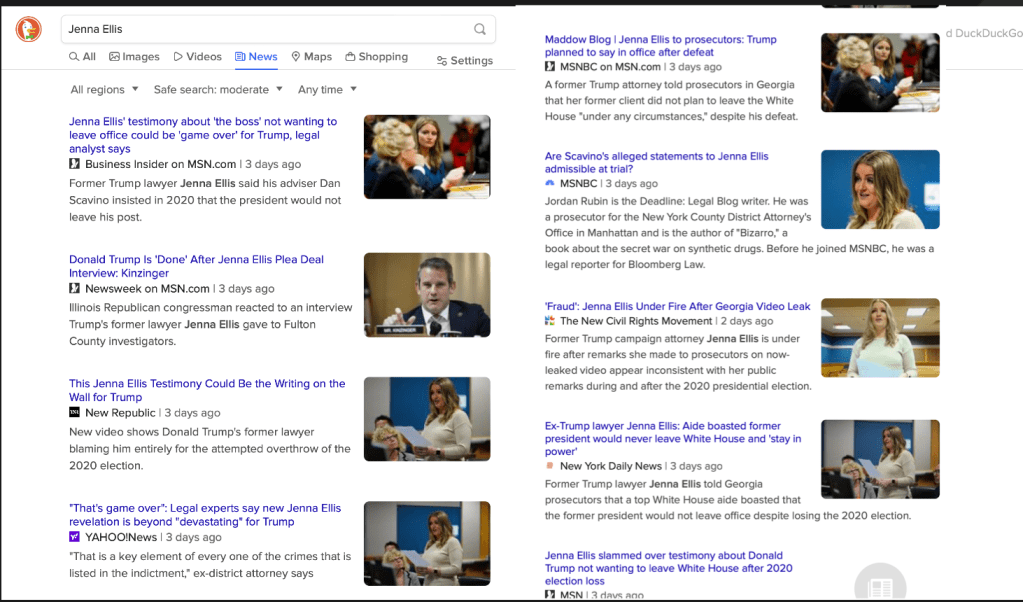Click the Yahoo News source icon

click(74, 537)
